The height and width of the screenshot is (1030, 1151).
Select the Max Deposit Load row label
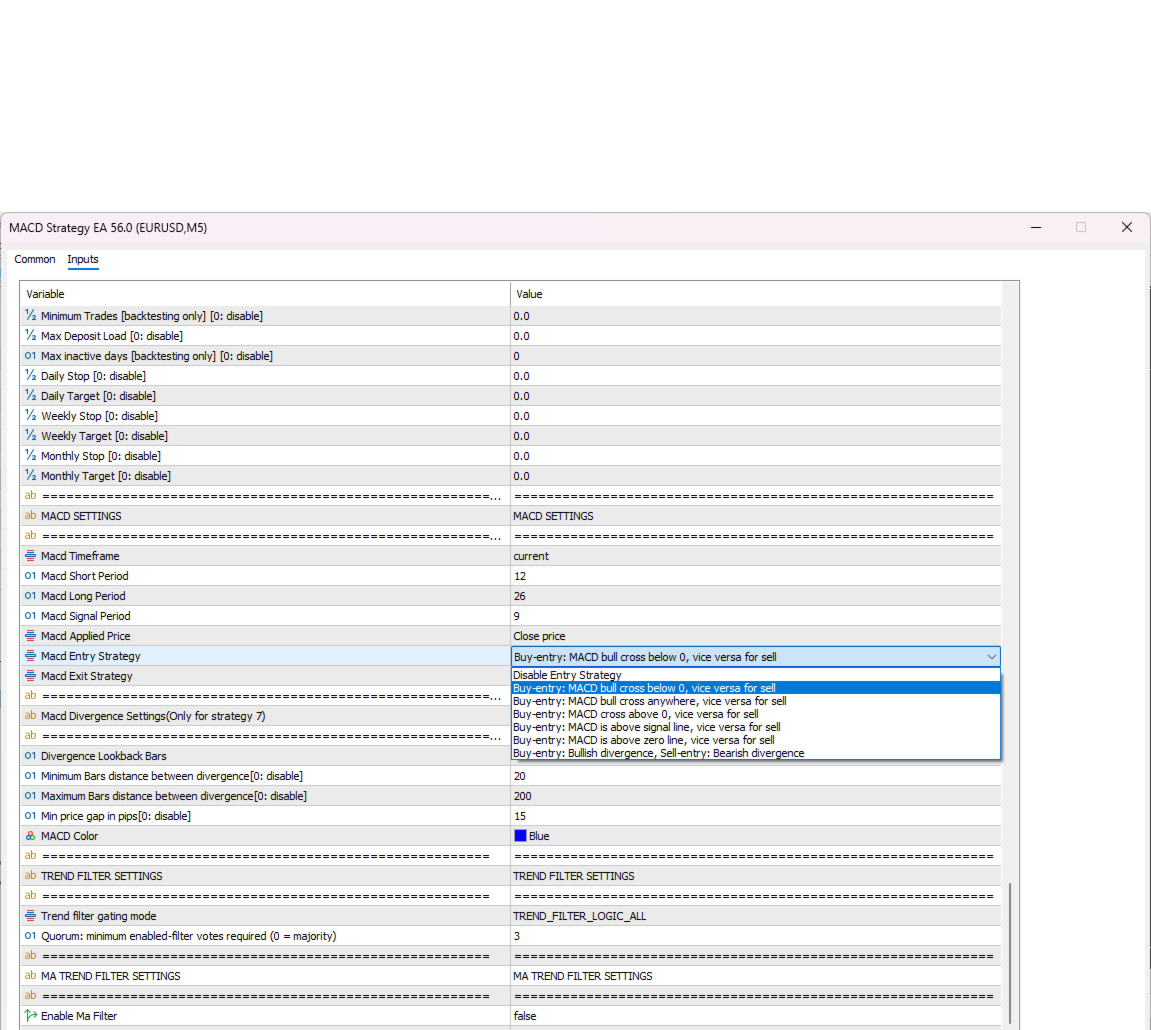(x=112, y=336)
